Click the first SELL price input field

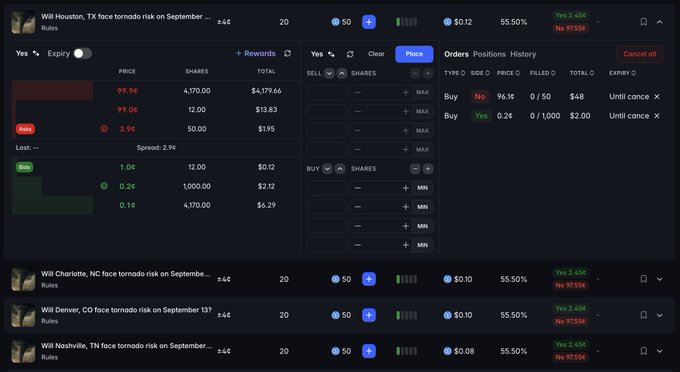(x=327, y=92)
